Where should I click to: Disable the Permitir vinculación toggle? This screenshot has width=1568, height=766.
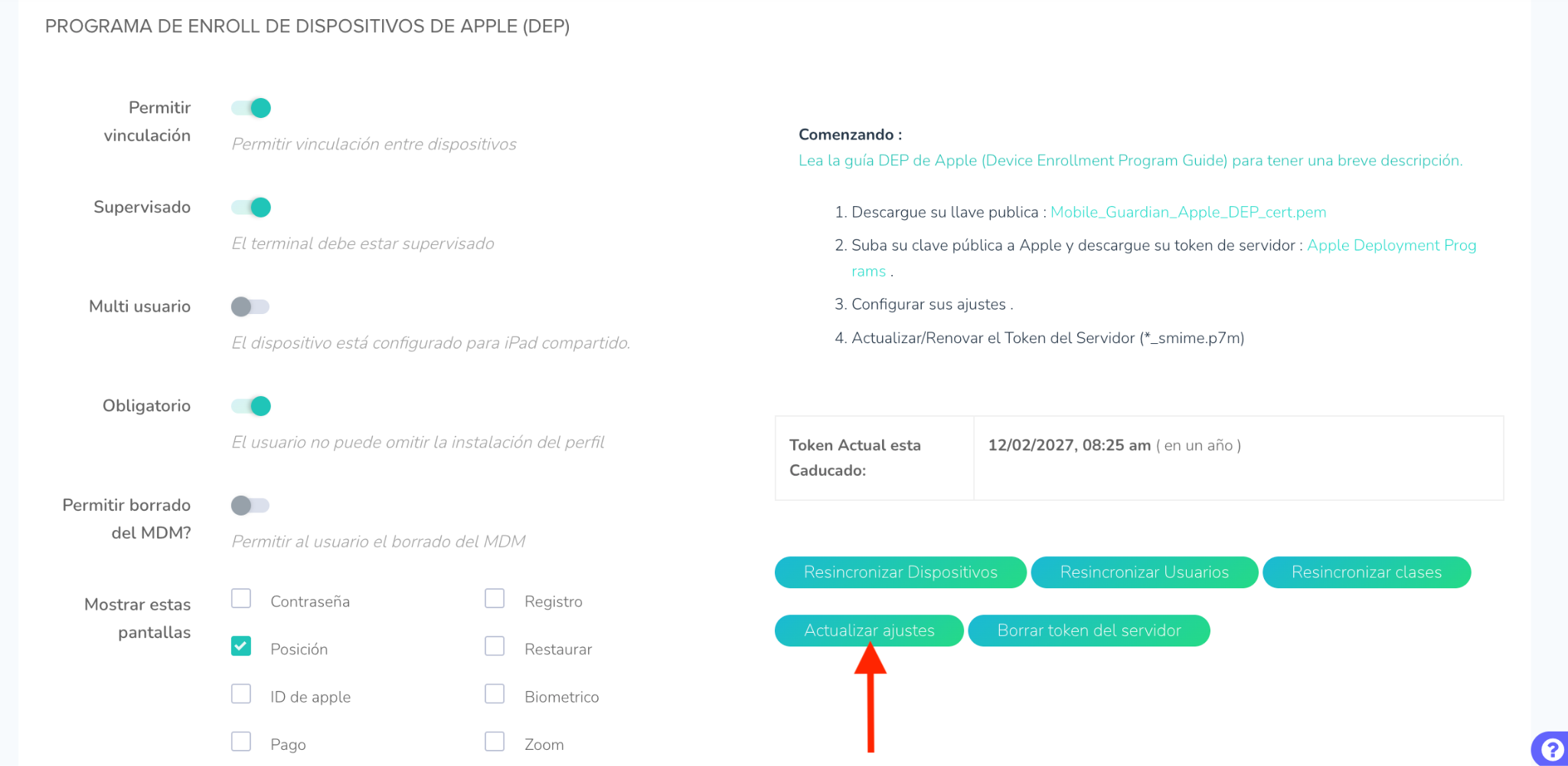251,108
